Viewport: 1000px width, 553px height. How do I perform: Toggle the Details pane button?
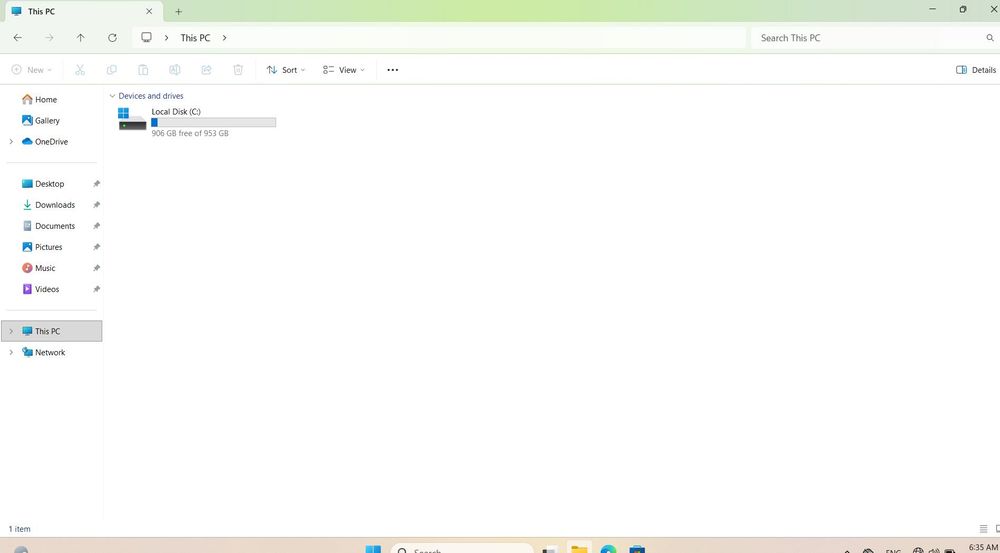coord(976,70)
